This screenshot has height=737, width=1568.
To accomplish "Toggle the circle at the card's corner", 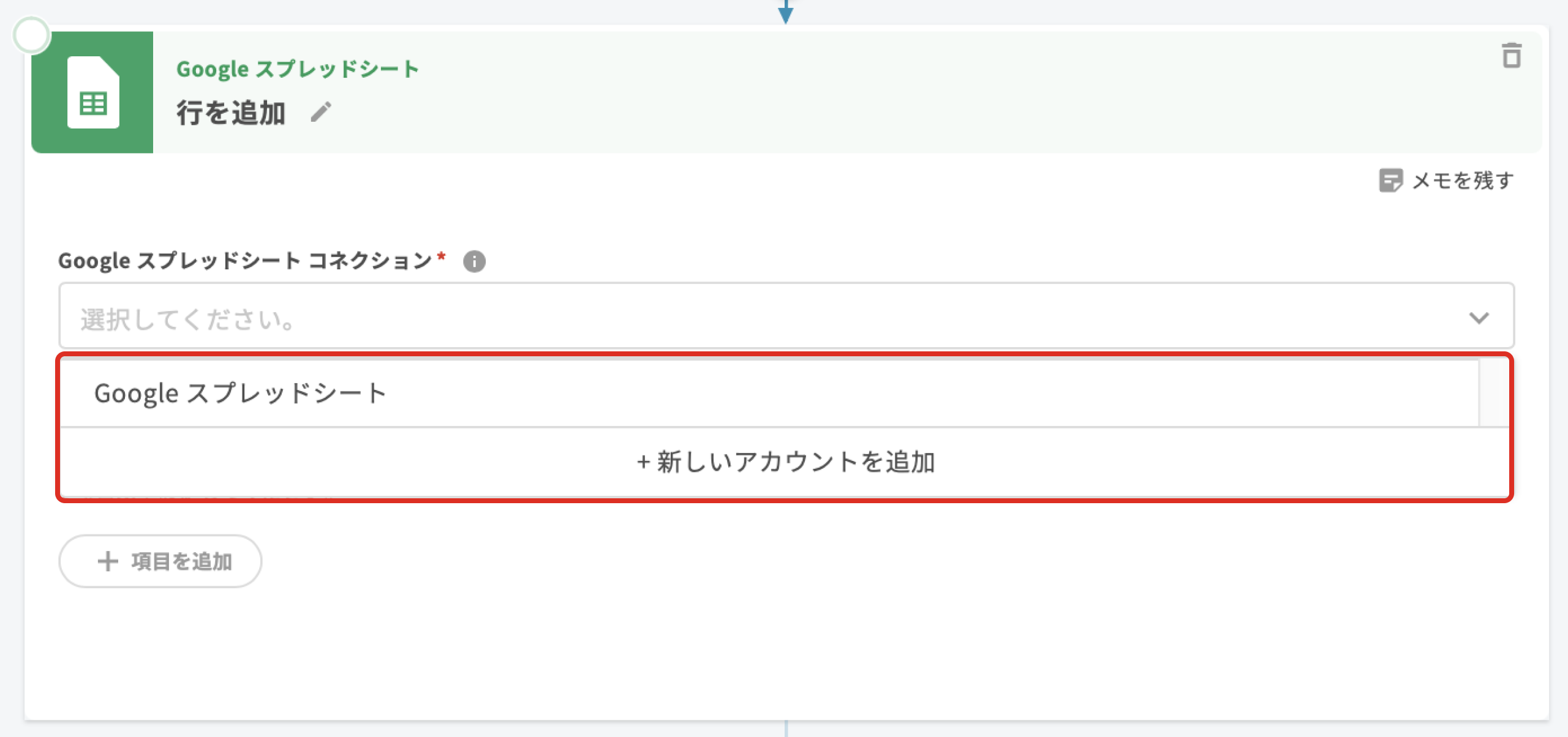I will pyautogui.click(x=31, y=35).
